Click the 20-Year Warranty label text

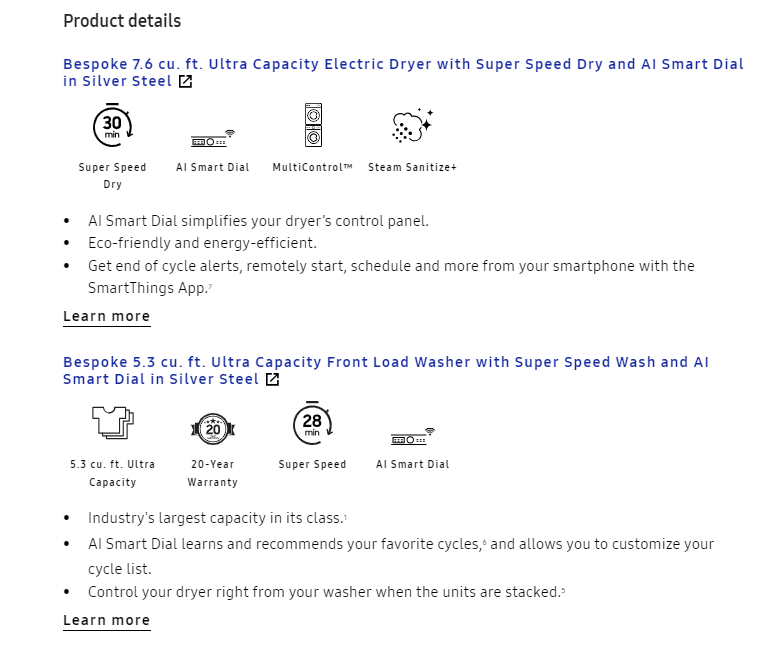[212, 474]
